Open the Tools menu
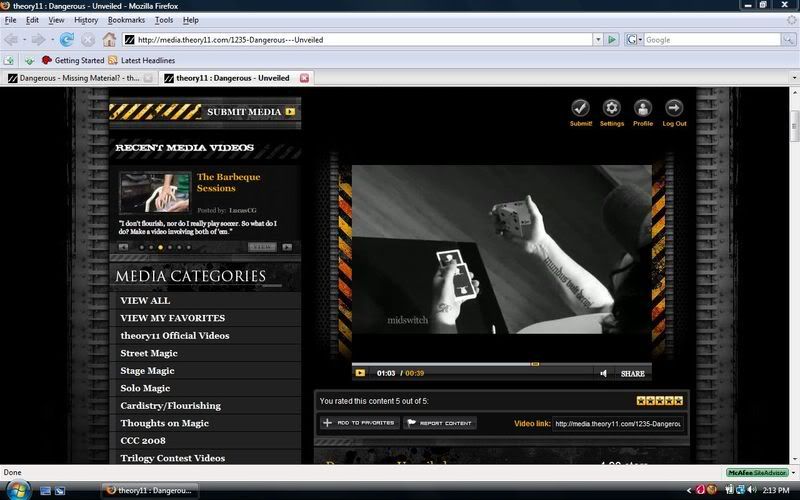800x500 pixels. coord(164,20)
